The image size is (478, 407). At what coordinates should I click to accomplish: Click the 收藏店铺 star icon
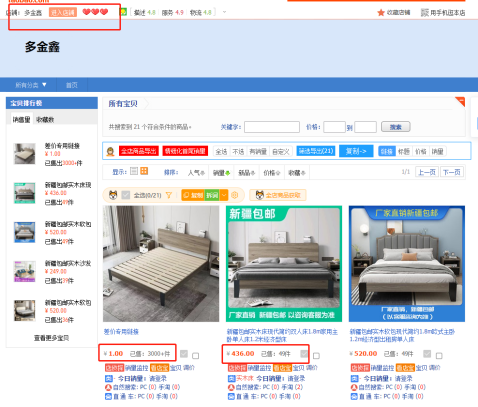(381, 13)
